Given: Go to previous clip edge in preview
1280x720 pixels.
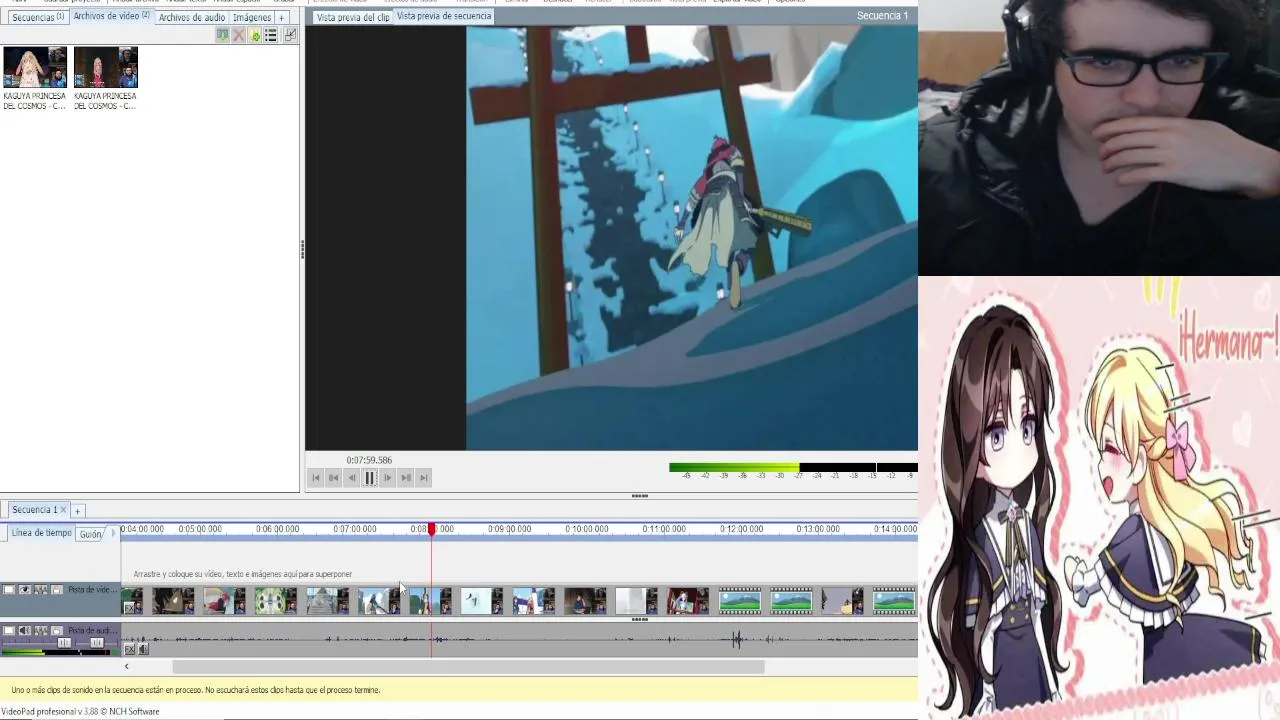Looking at the screenshot, I should point(334,478).
